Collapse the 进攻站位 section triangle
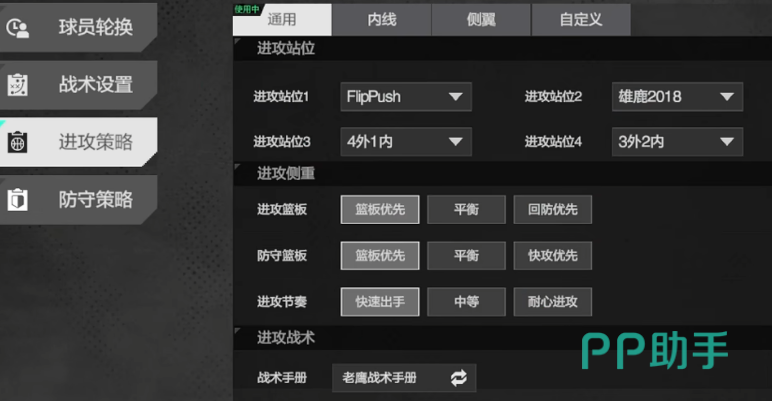Screen dimensions: 772x401 click(x=237, y=41)
